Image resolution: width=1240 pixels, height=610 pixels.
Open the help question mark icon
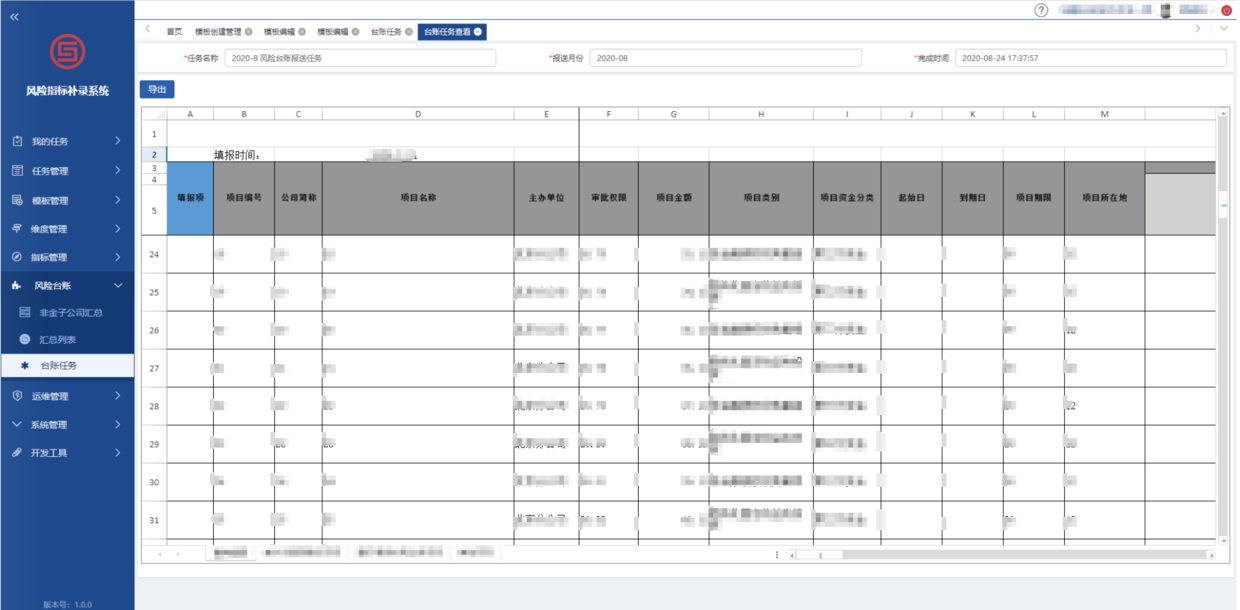(1041, 10)
